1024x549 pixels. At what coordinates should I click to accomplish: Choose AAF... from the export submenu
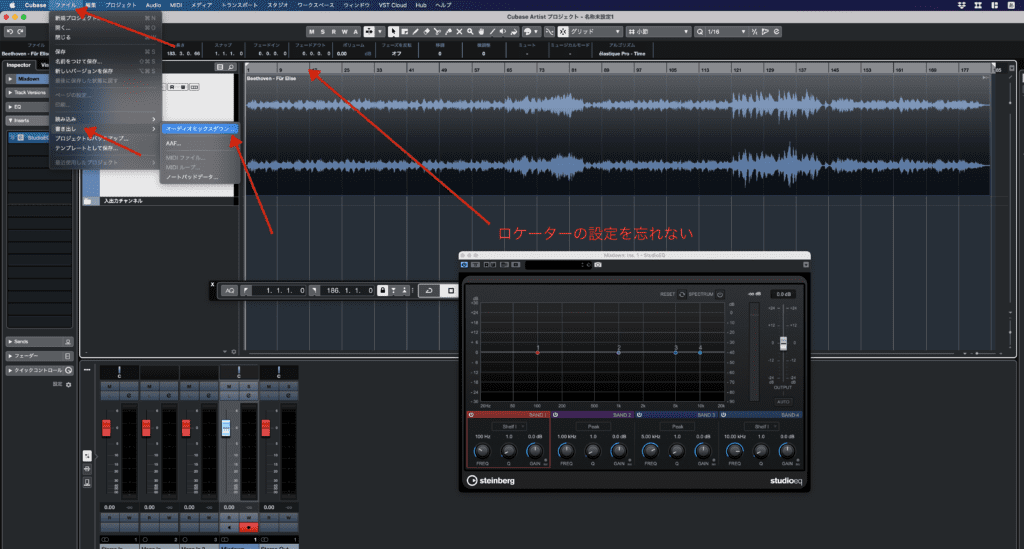(172, 143)
